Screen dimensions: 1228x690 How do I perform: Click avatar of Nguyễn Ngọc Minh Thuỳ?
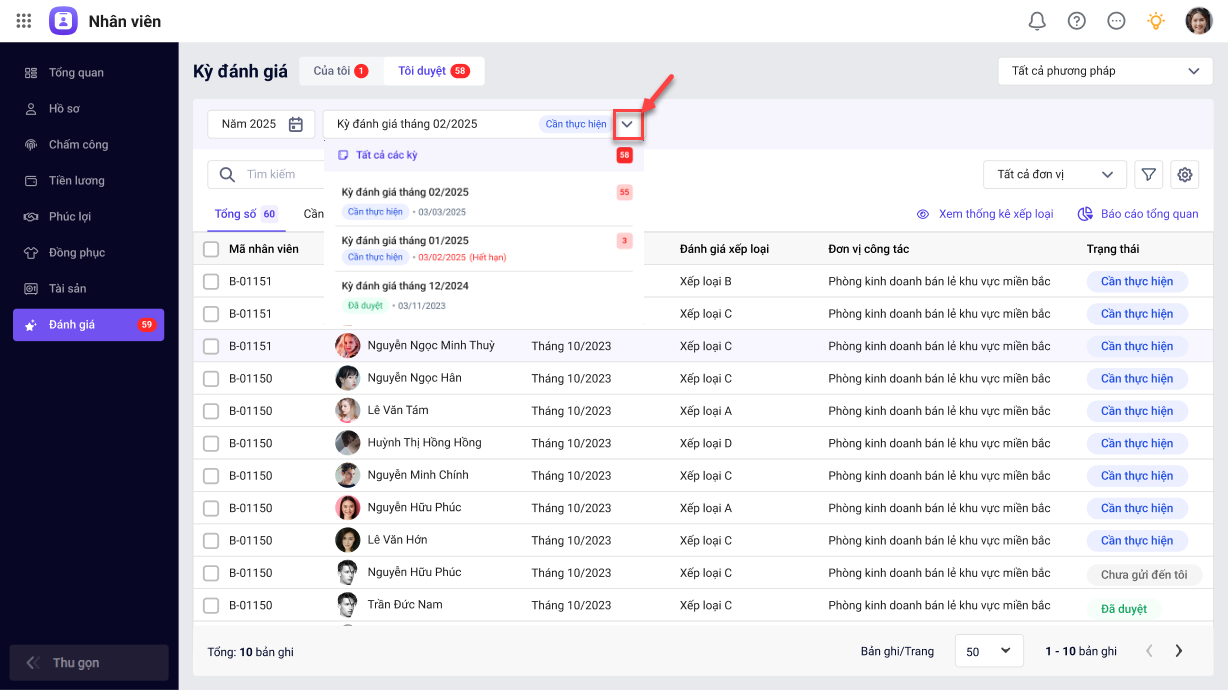pos(347,346)
